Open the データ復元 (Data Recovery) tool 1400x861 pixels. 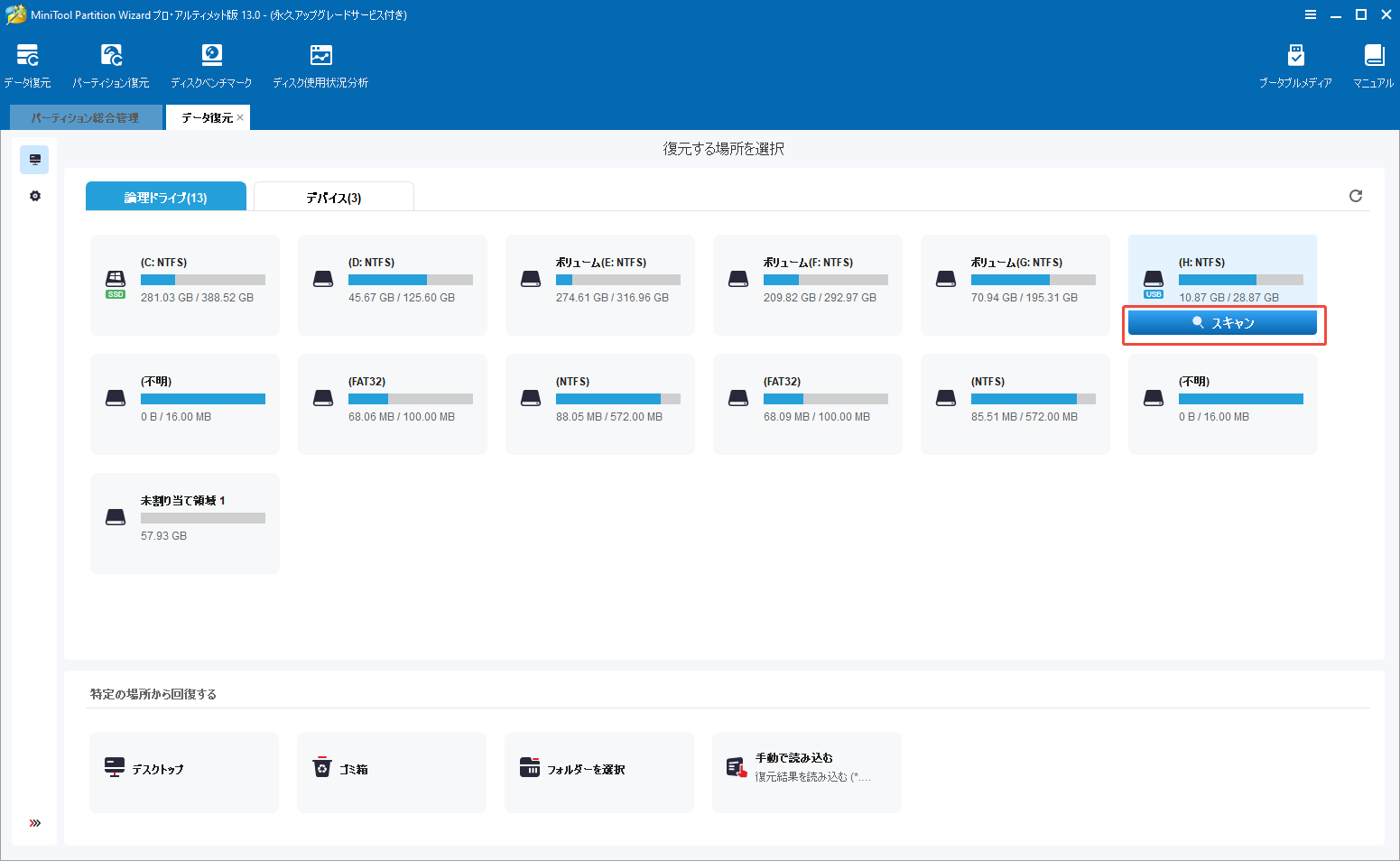point(27,63)
